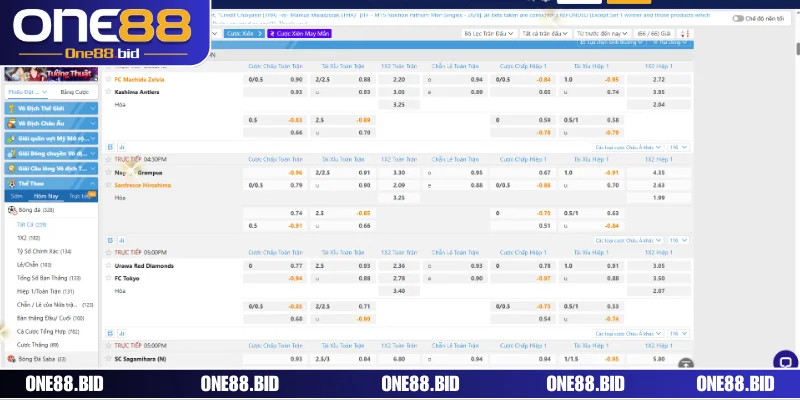The height and width of the screenshot is (400, 800).
Task: Click the star next to FC Tokyo
Action: [110, 278]
